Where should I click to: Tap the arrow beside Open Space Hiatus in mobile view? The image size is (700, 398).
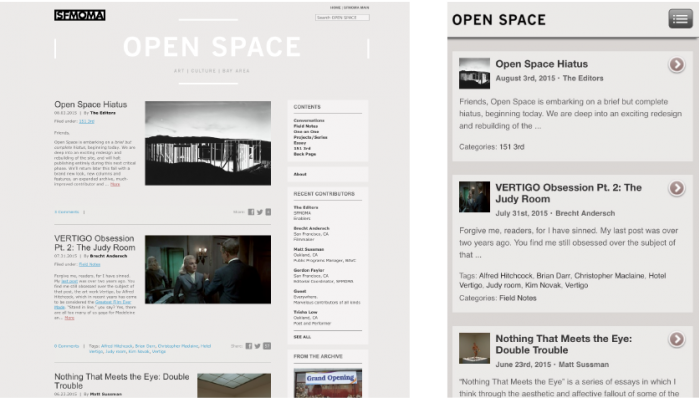pos(677,65)
